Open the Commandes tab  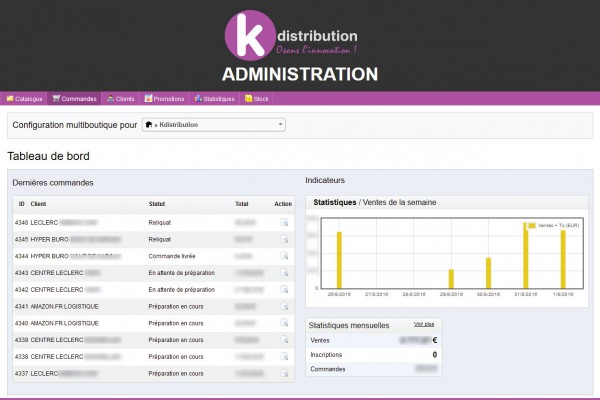click(74, 99)
